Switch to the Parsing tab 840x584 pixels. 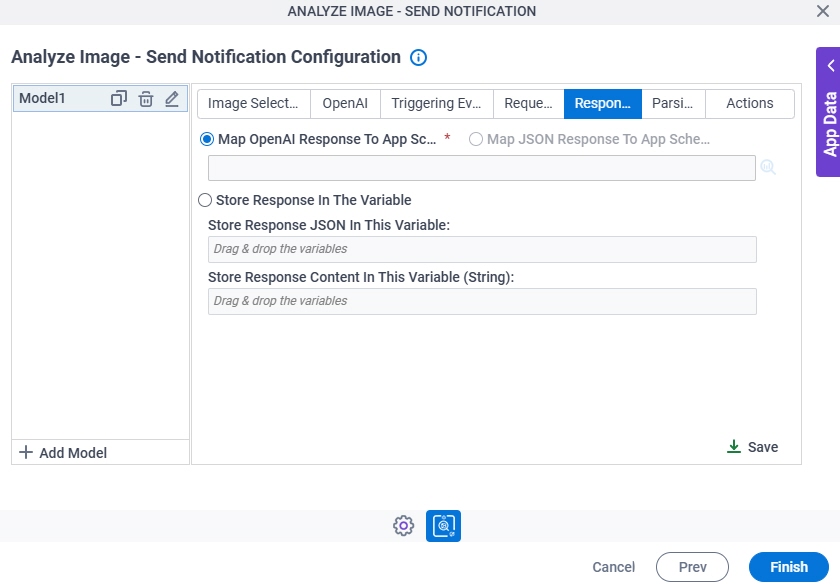click(x=673, y=103)
